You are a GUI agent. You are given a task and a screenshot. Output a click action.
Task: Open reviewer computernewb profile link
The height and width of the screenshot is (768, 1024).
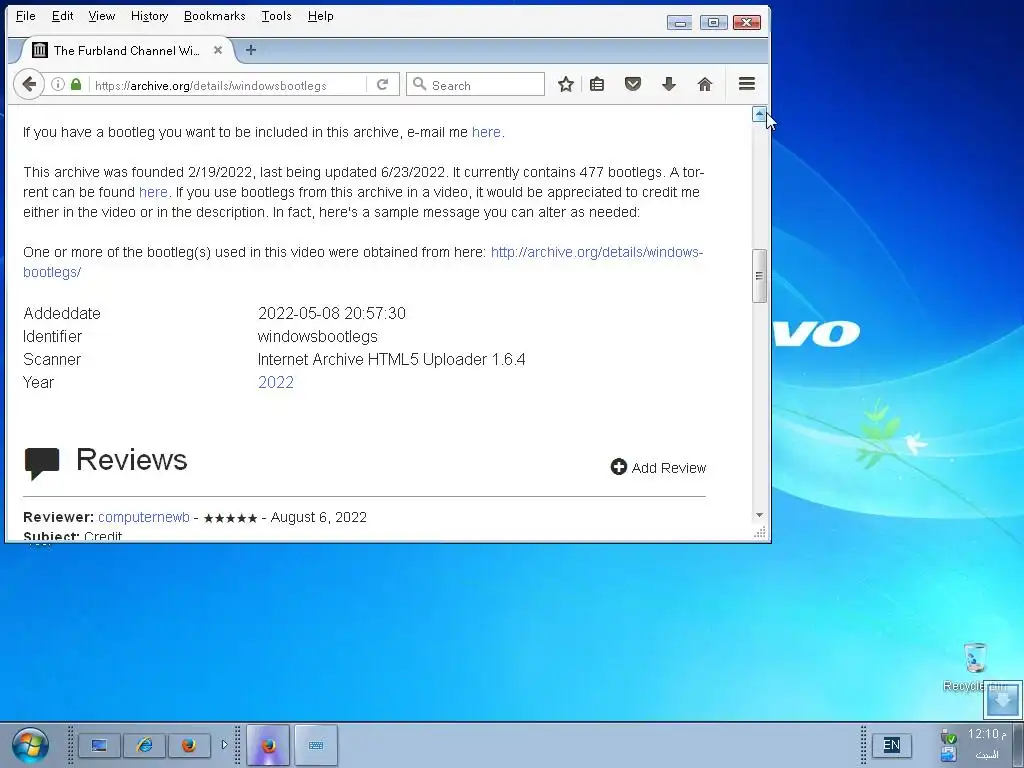[144, 517]
